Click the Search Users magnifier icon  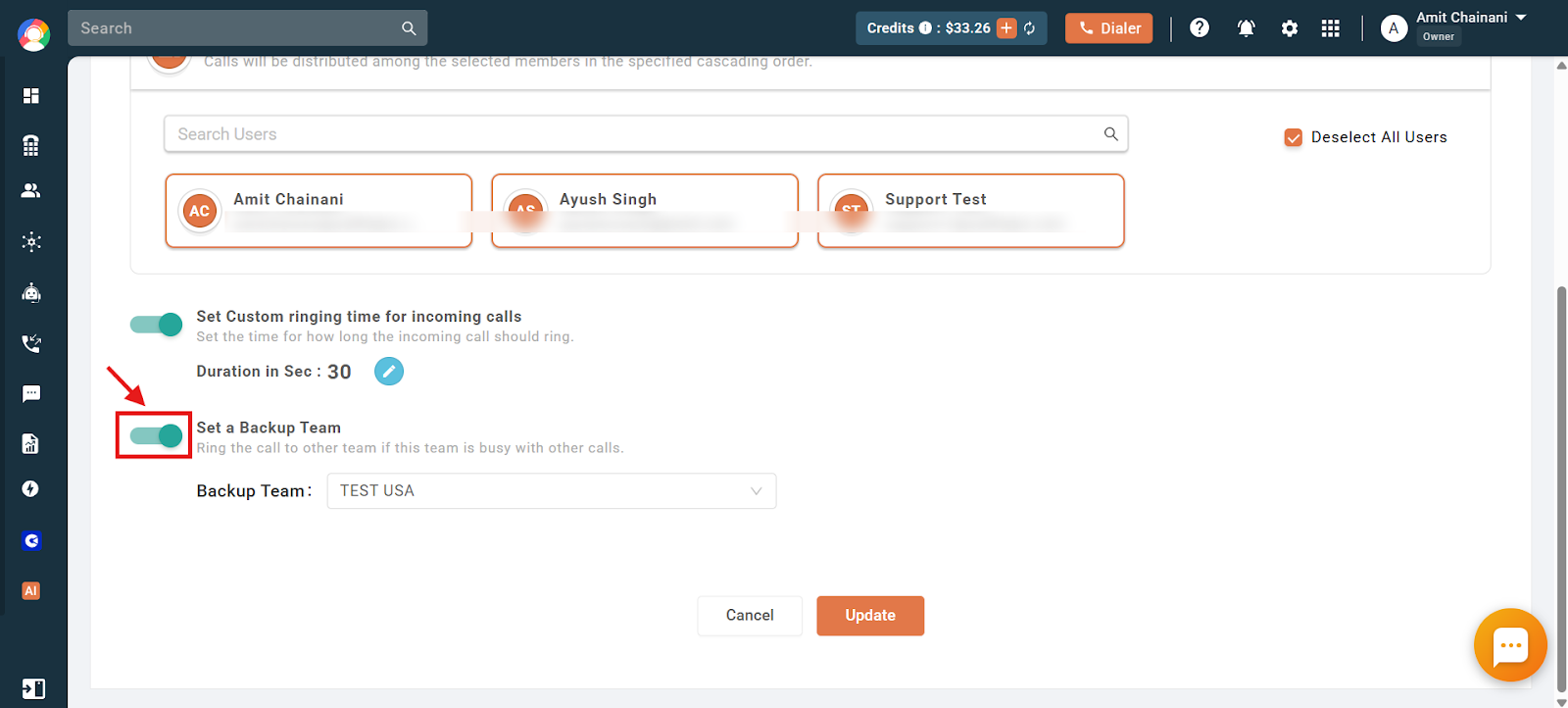[x=1110, y=134]
